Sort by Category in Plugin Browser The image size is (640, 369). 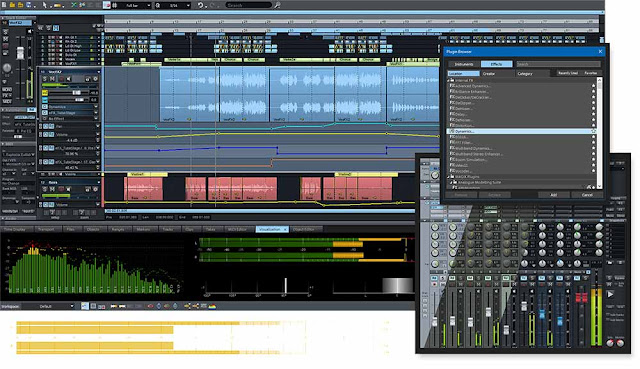click(x=532, y=73)
